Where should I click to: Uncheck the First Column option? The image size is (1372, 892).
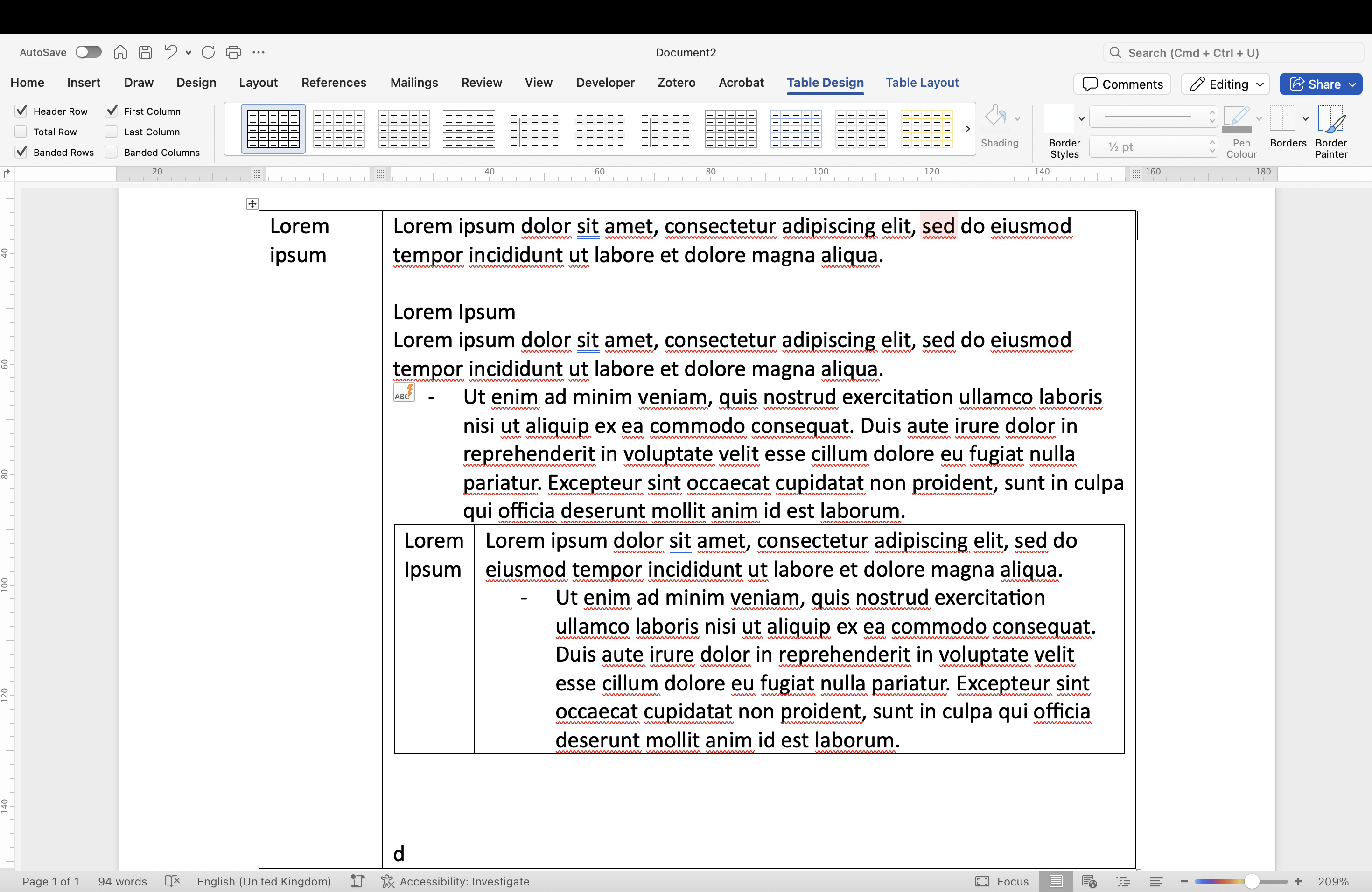coord(112,111)
